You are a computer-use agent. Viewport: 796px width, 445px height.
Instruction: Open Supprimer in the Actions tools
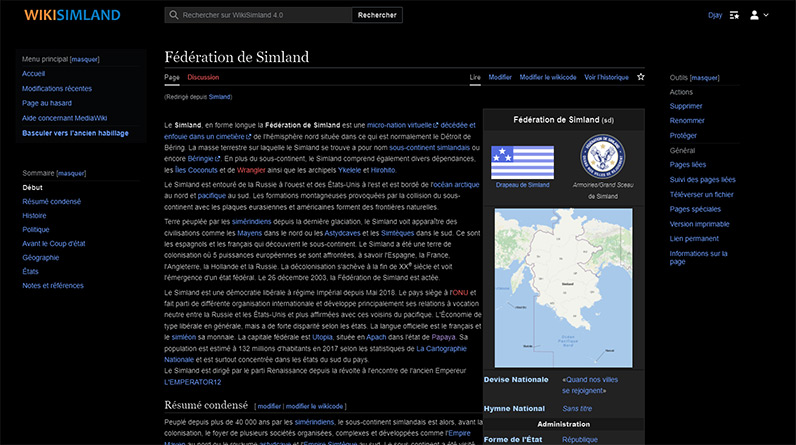686,106
